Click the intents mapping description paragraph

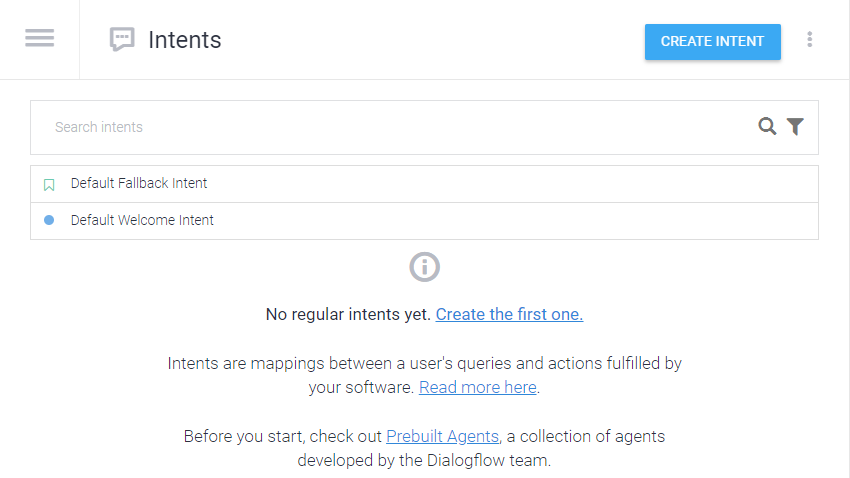coord(424,363)
